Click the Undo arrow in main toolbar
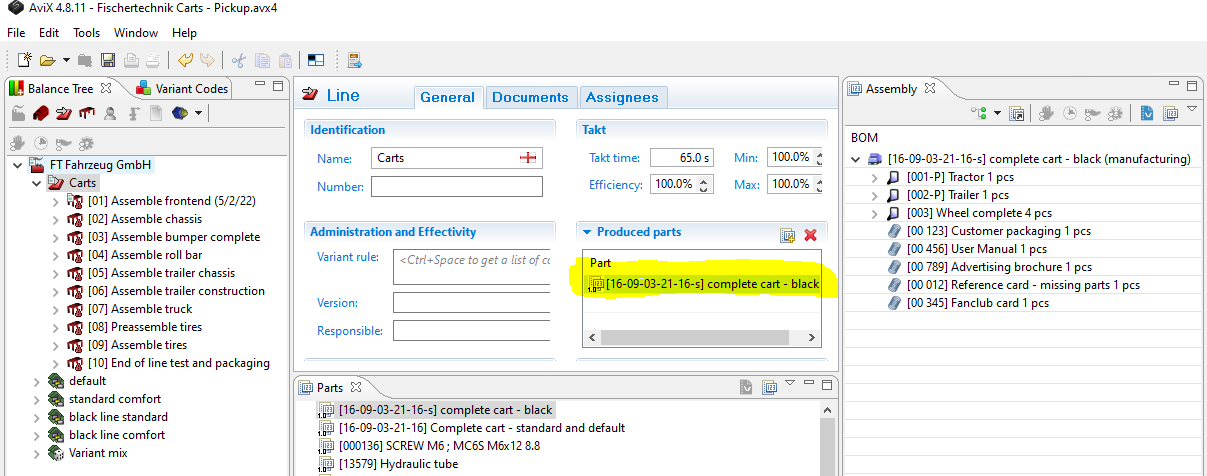1207x476 pixels. tap(186, 60)
